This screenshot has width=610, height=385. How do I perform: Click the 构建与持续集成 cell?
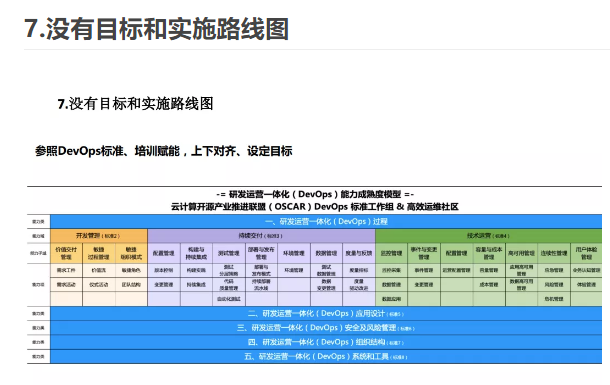coord(196,253)
